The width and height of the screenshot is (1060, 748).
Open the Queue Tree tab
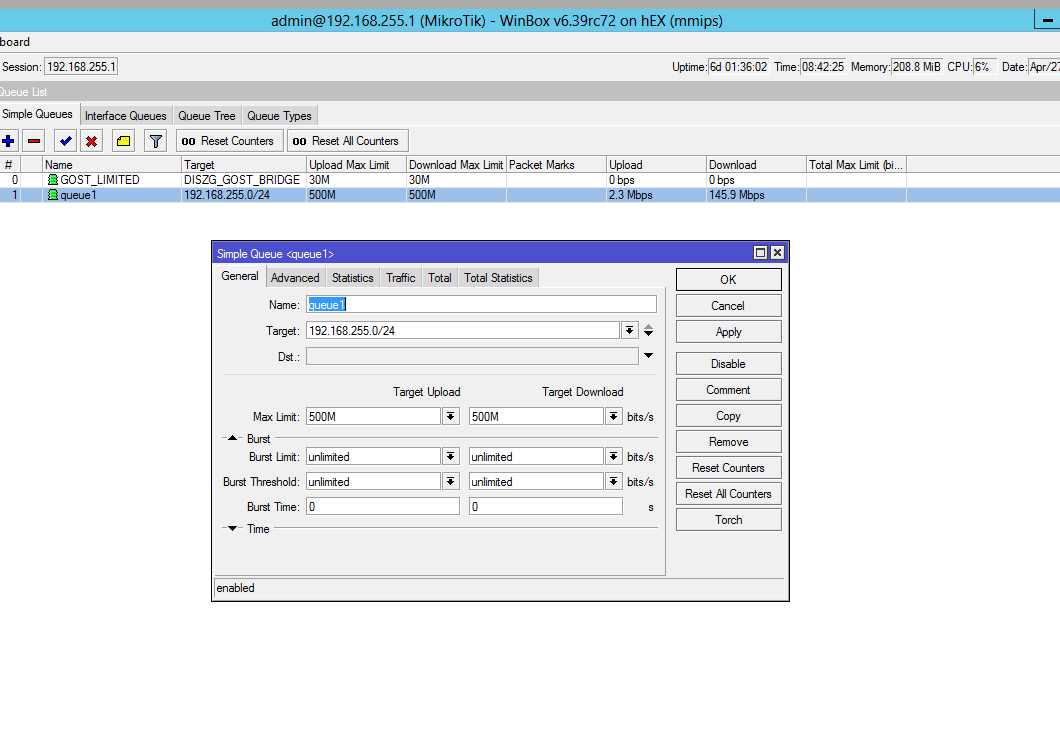(x=207, y=116)
